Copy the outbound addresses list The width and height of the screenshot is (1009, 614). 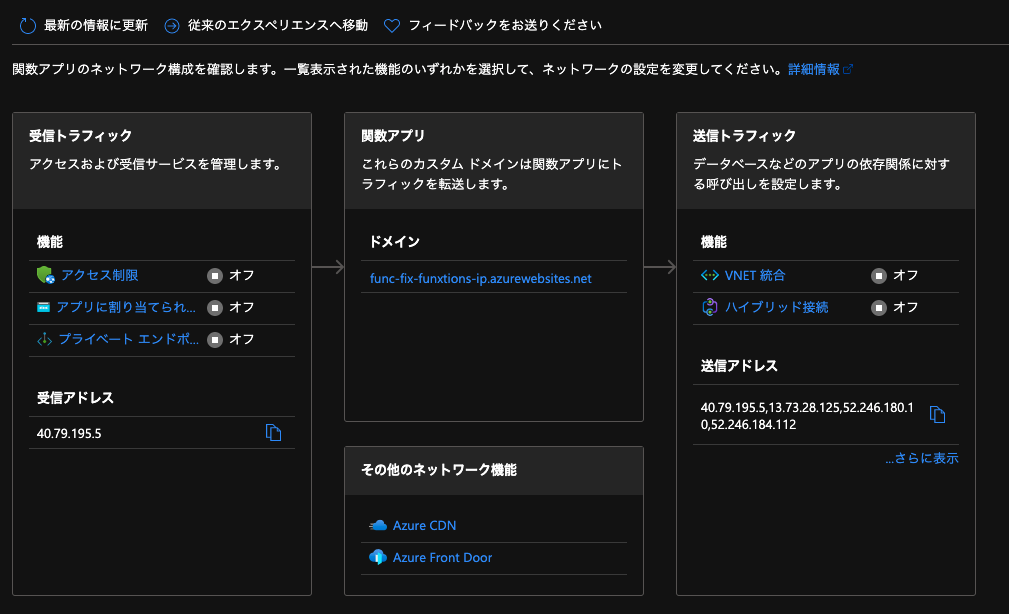[x=938, y=414]
